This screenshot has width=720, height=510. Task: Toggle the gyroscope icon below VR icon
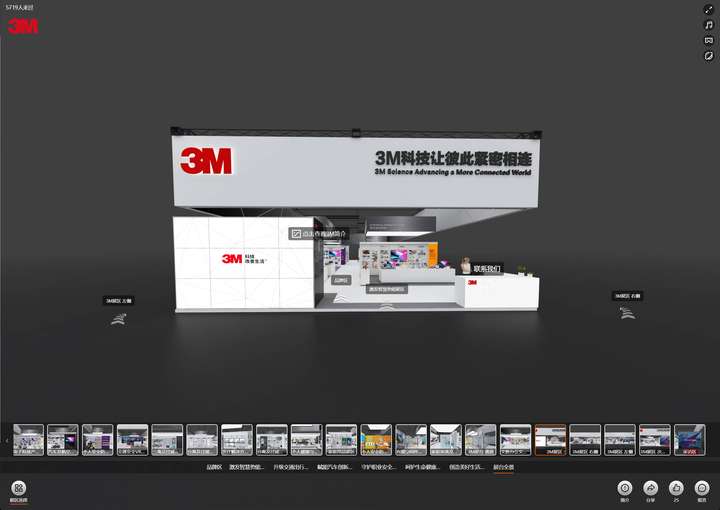[709, 56]
